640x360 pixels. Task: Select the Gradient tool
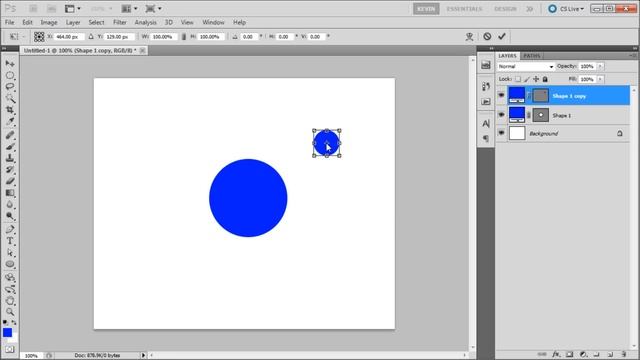[x=10, y=193]
